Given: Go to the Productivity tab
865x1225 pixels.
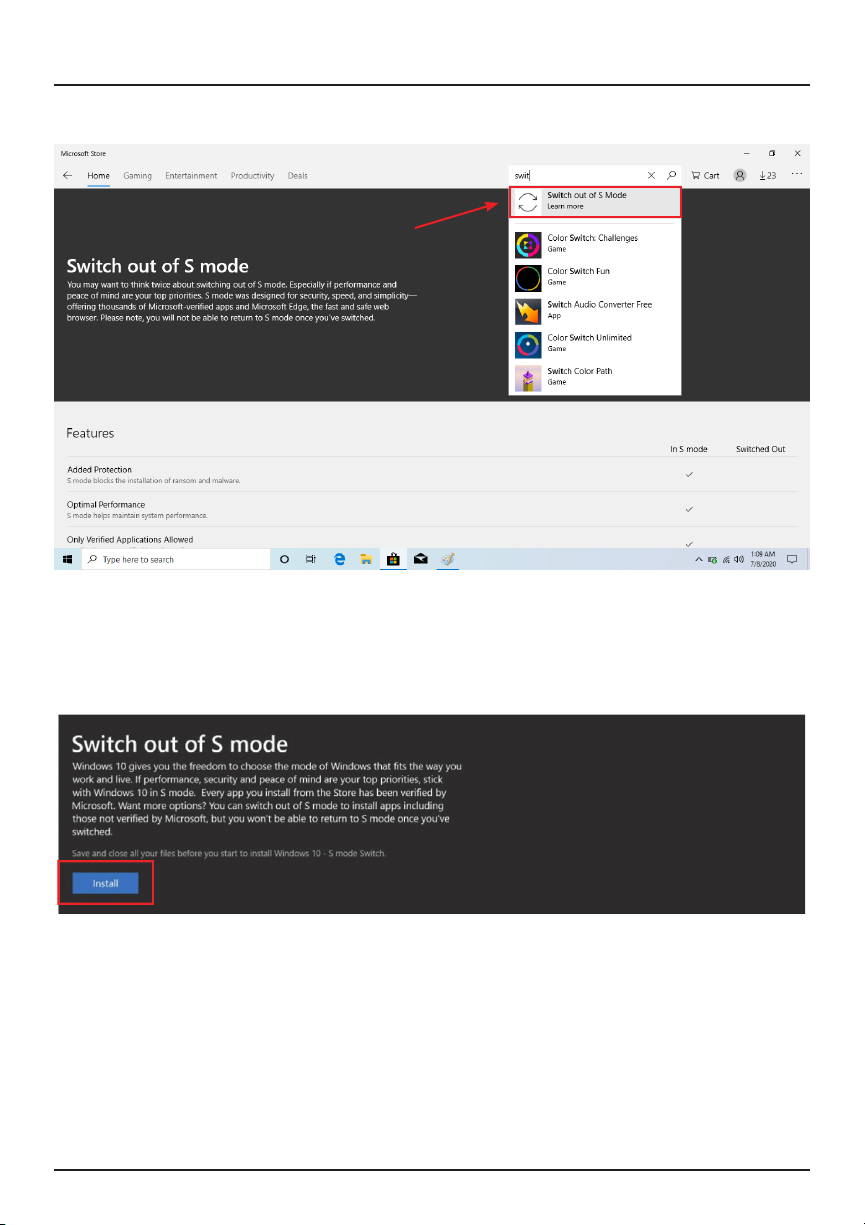Looking at the screenshot, I should [x=252, y=175].
